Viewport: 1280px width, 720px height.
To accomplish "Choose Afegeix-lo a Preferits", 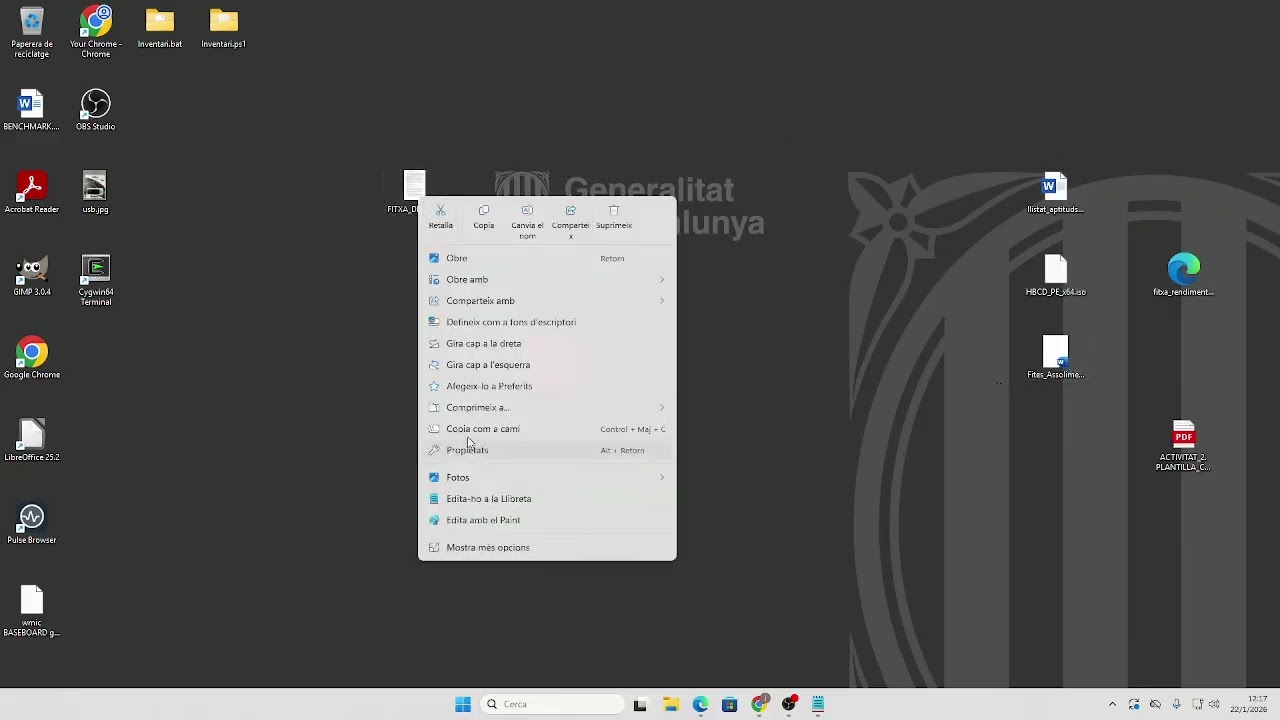I will point(547,386).
